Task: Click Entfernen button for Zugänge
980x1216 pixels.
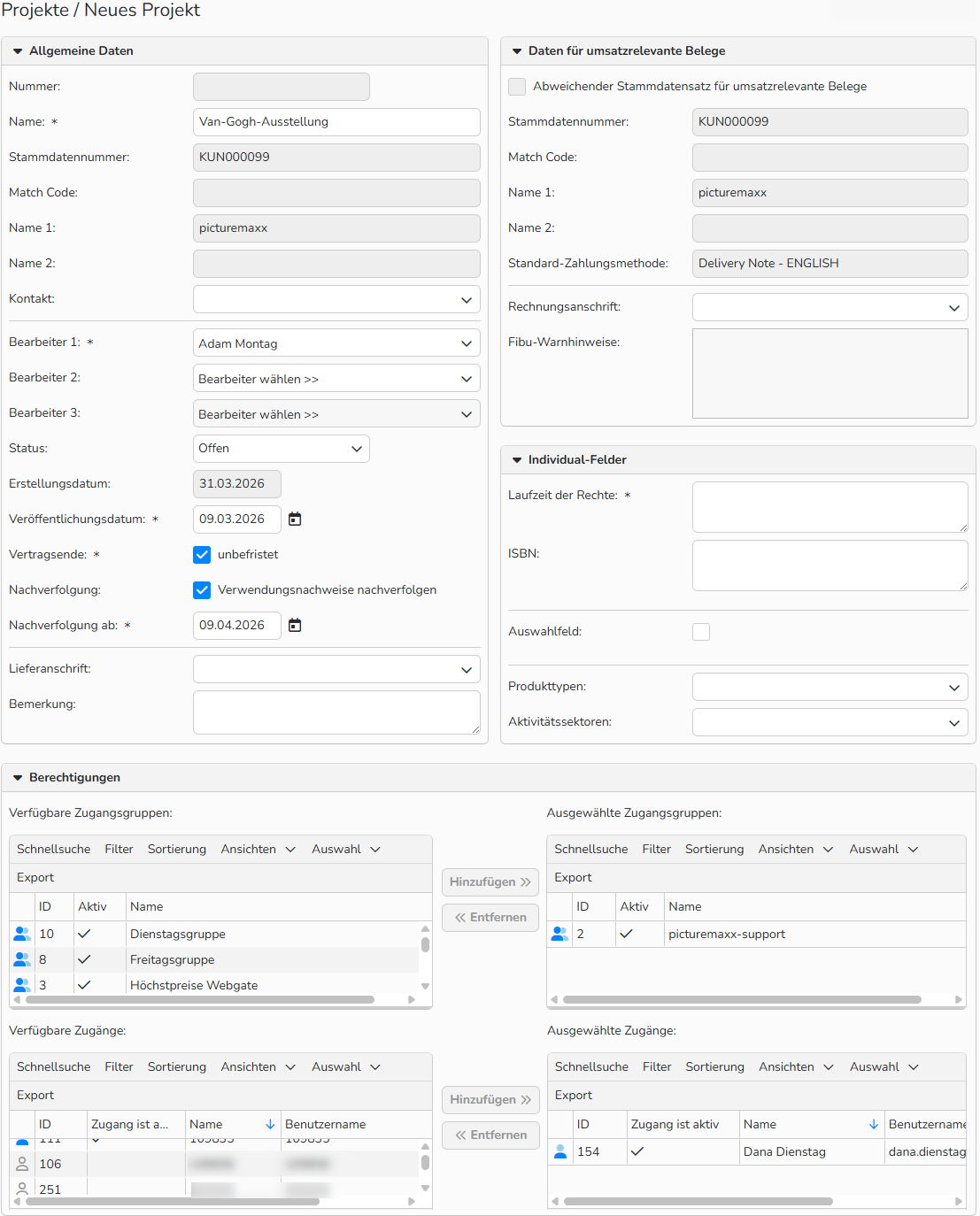Action: [x=490, y=1135]
